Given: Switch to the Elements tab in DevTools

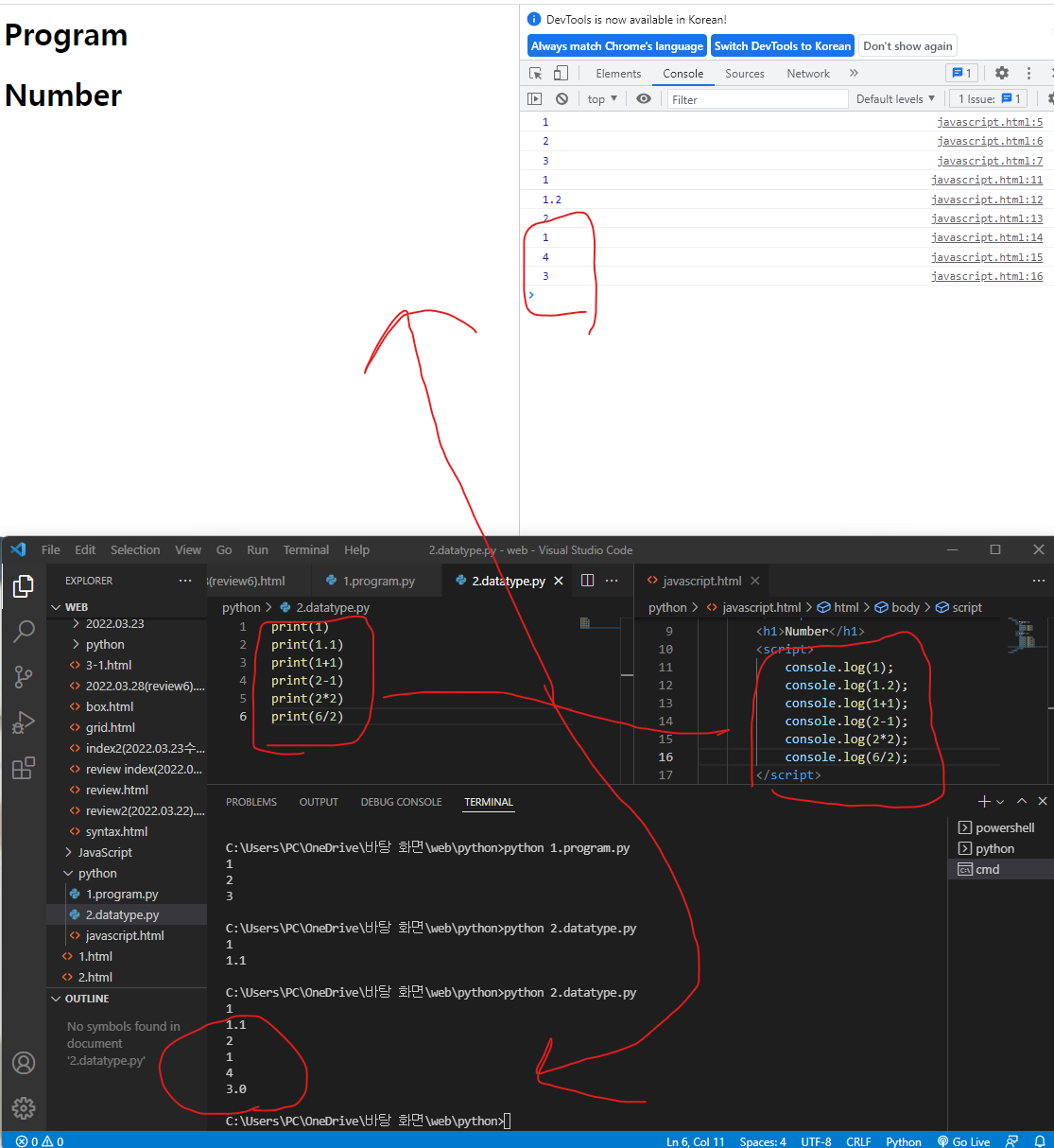Looking at the screenshot, I should 618,73.
